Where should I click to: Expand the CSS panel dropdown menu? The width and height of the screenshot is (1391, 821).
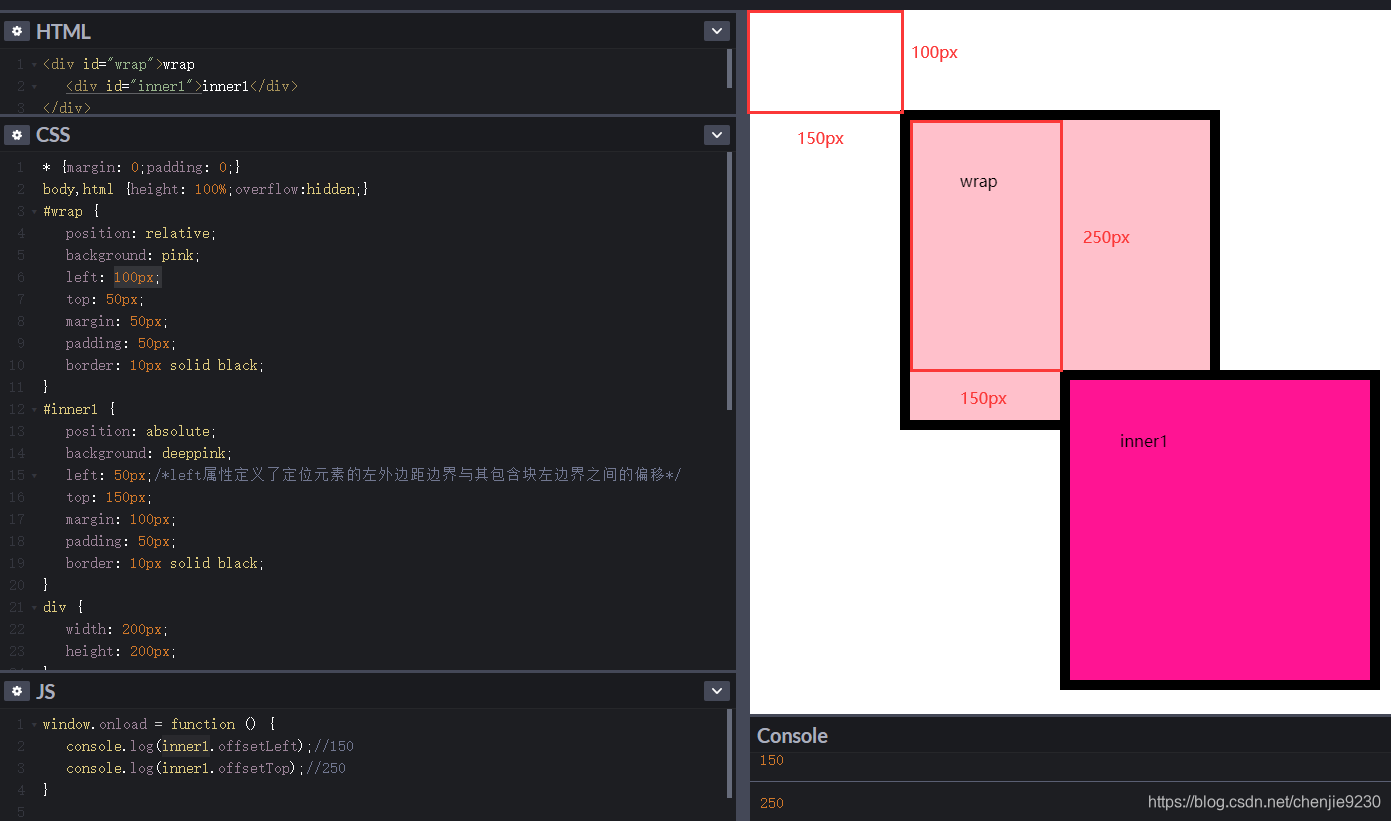(x=716, y=135)
